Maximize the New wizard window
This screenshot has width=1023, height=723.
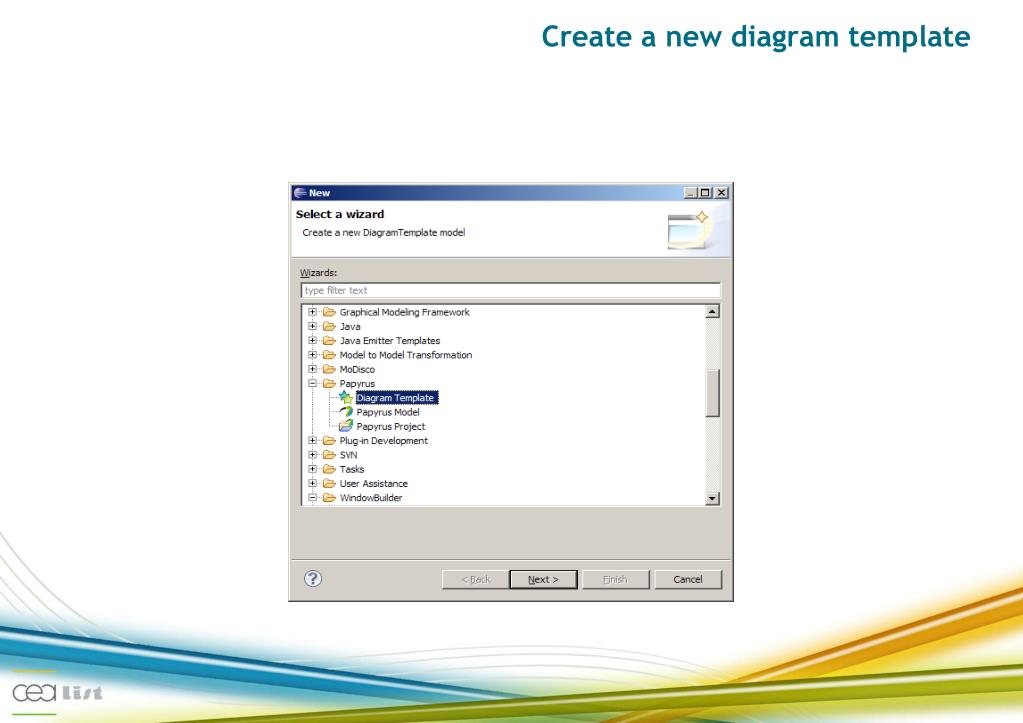click(705, 192)
